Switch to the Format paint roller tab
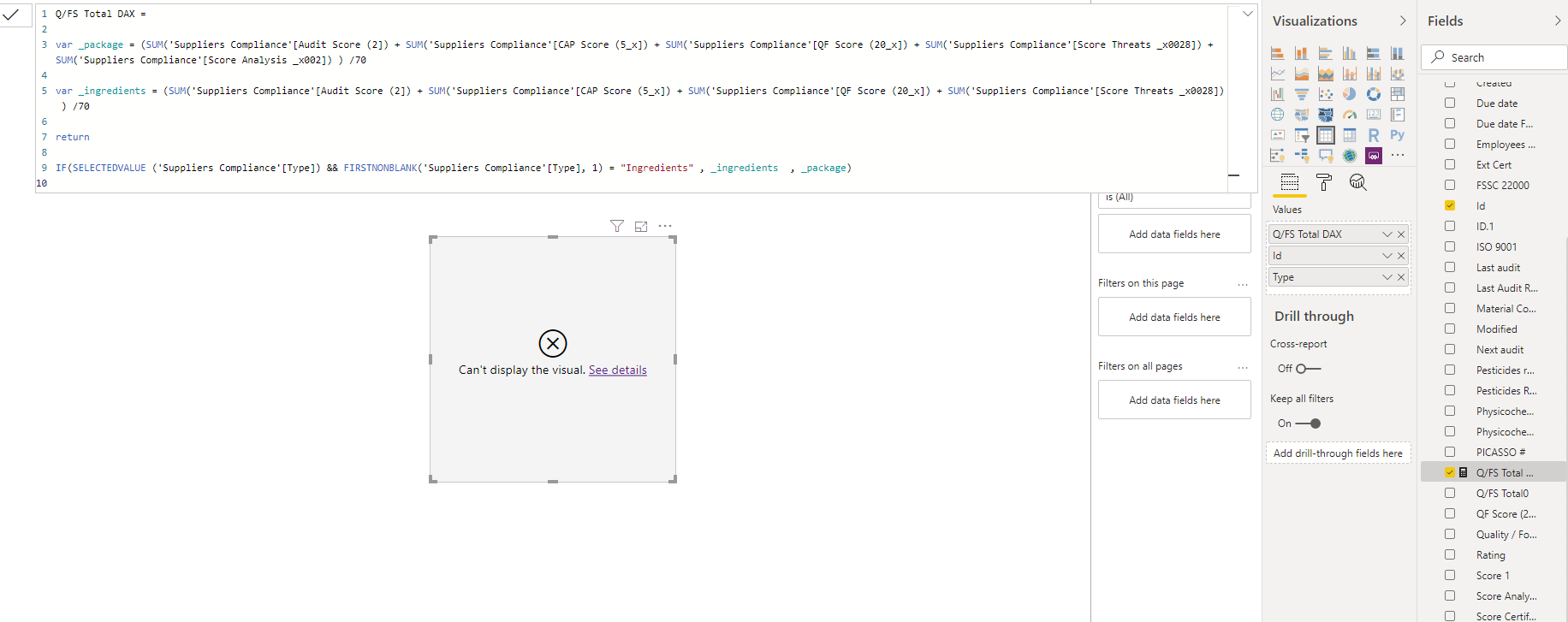This screenshot has height=622, width=1568. point(1324,182)
